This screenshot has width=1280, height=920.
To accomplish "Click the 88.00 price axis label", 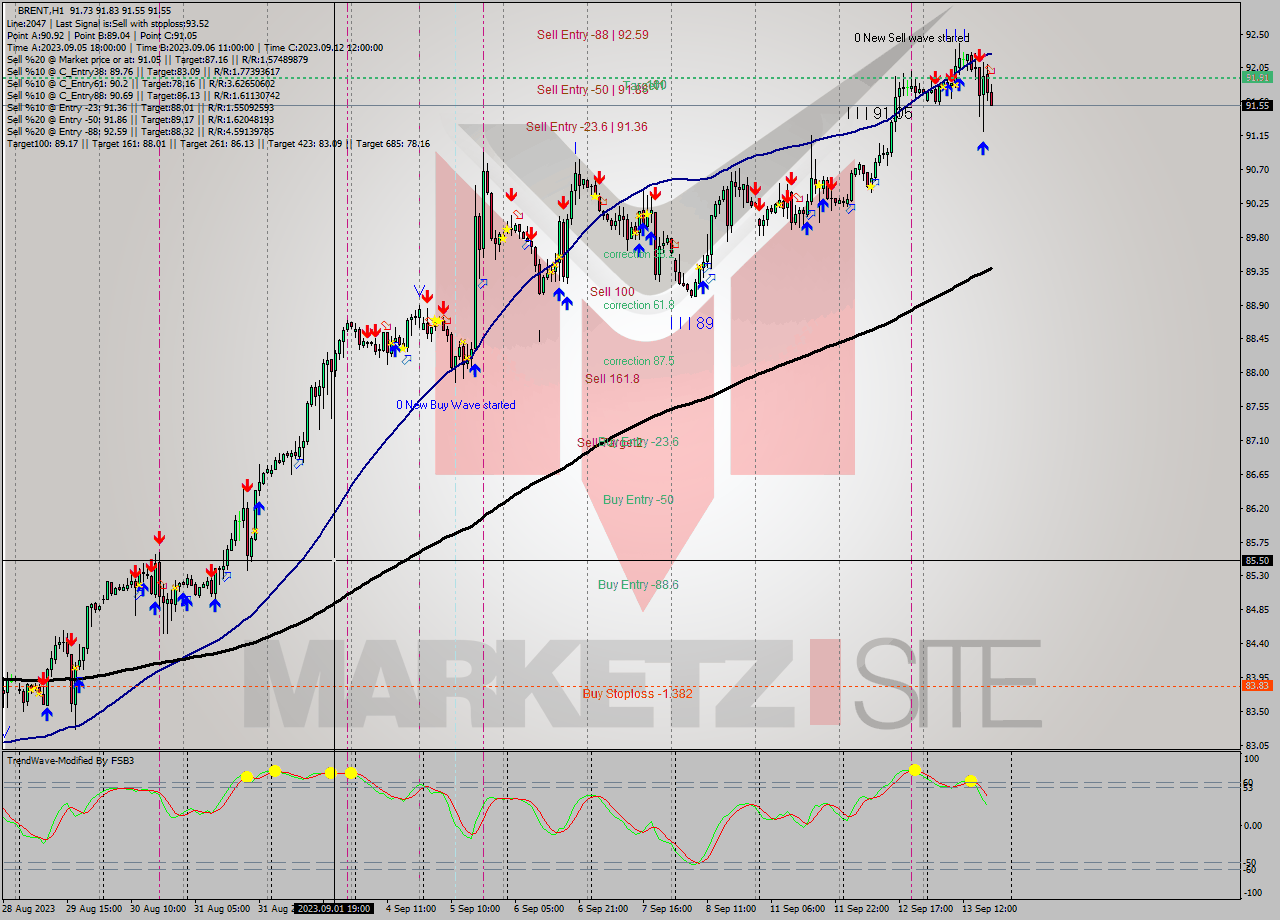I will [x=1257, y=372].
